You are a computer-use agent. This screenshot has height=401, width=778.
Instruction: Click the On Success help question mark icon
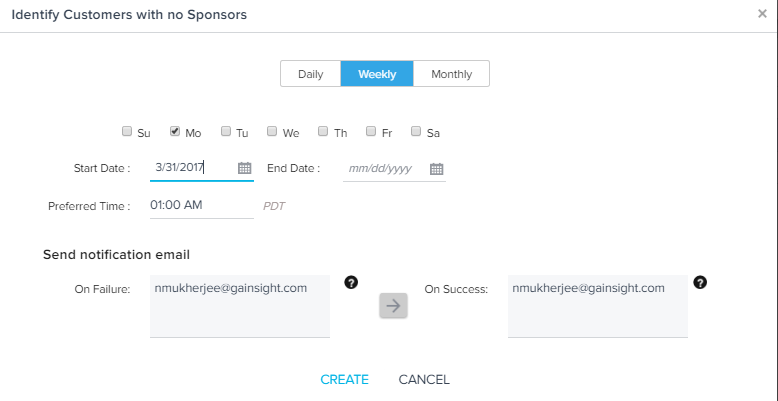700,282
